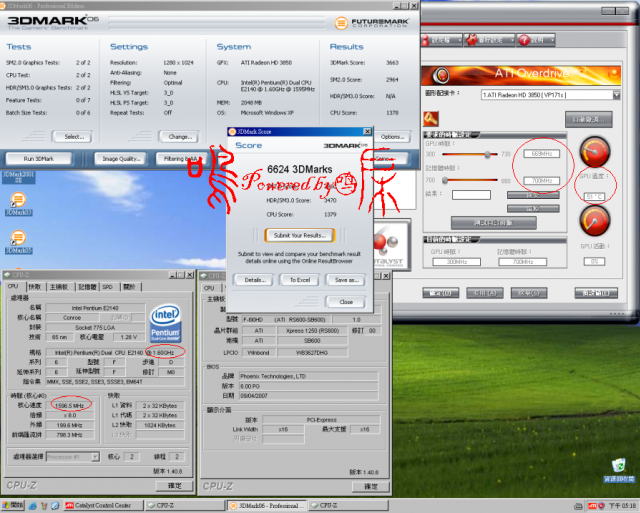The image size is (640, 513).
Task: Click the Intel Pentium E2140 name field
Action: coord(95,308)
